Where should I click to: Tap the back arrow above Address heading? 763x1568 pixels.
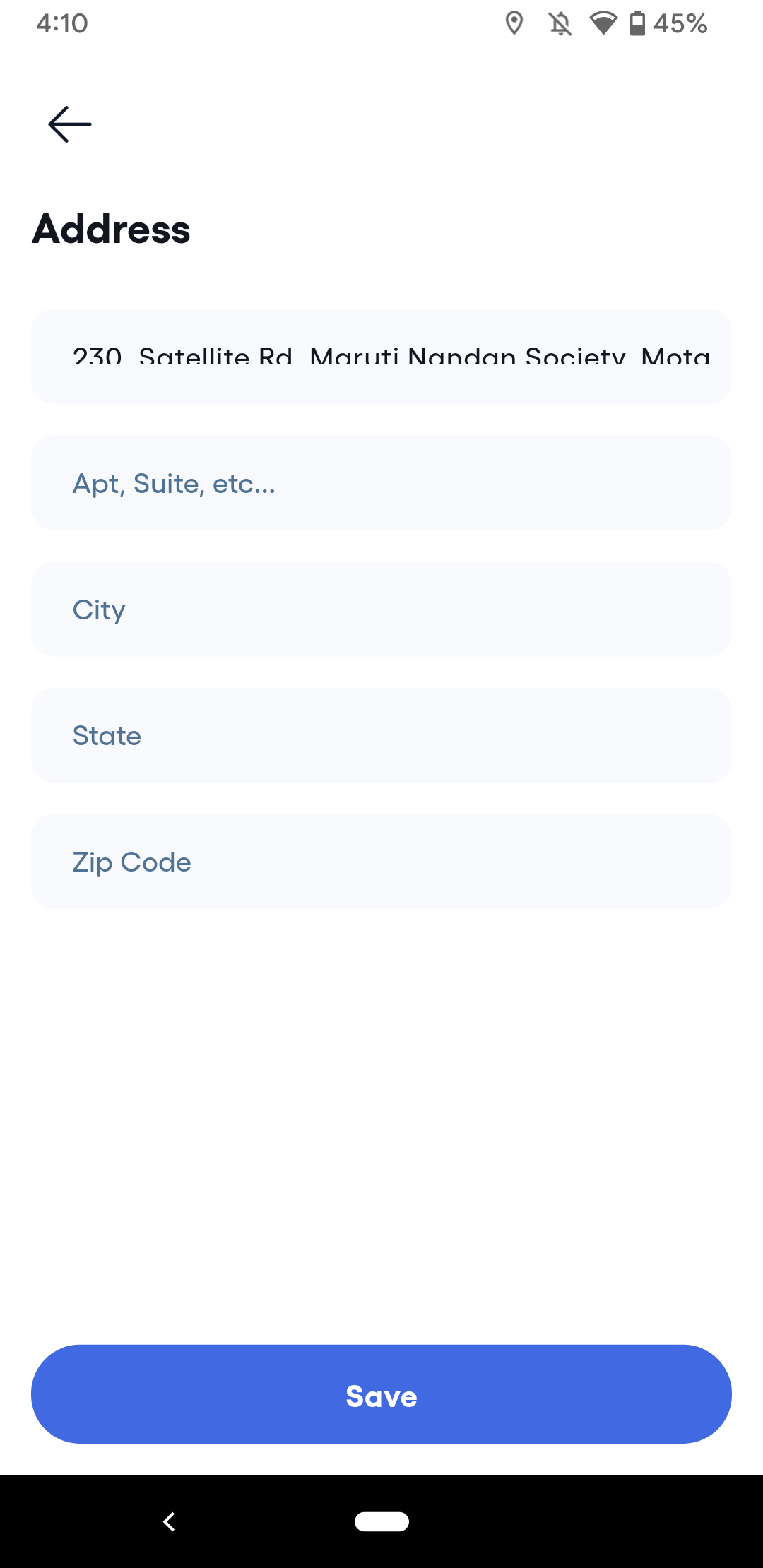point(69,124)
